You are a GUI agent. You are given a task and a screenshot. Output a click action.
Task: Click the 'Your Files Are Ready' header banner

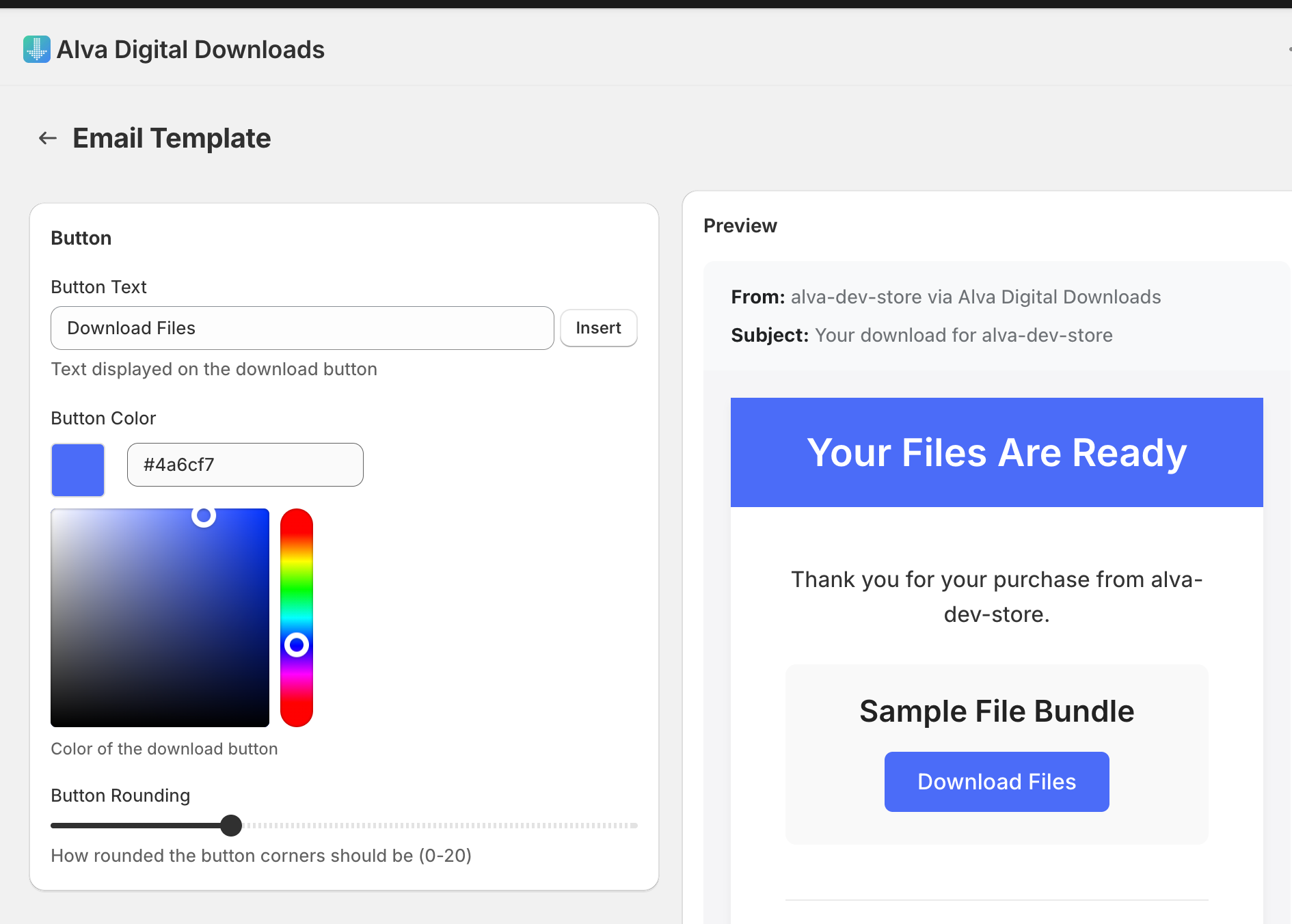click(997, 452)
